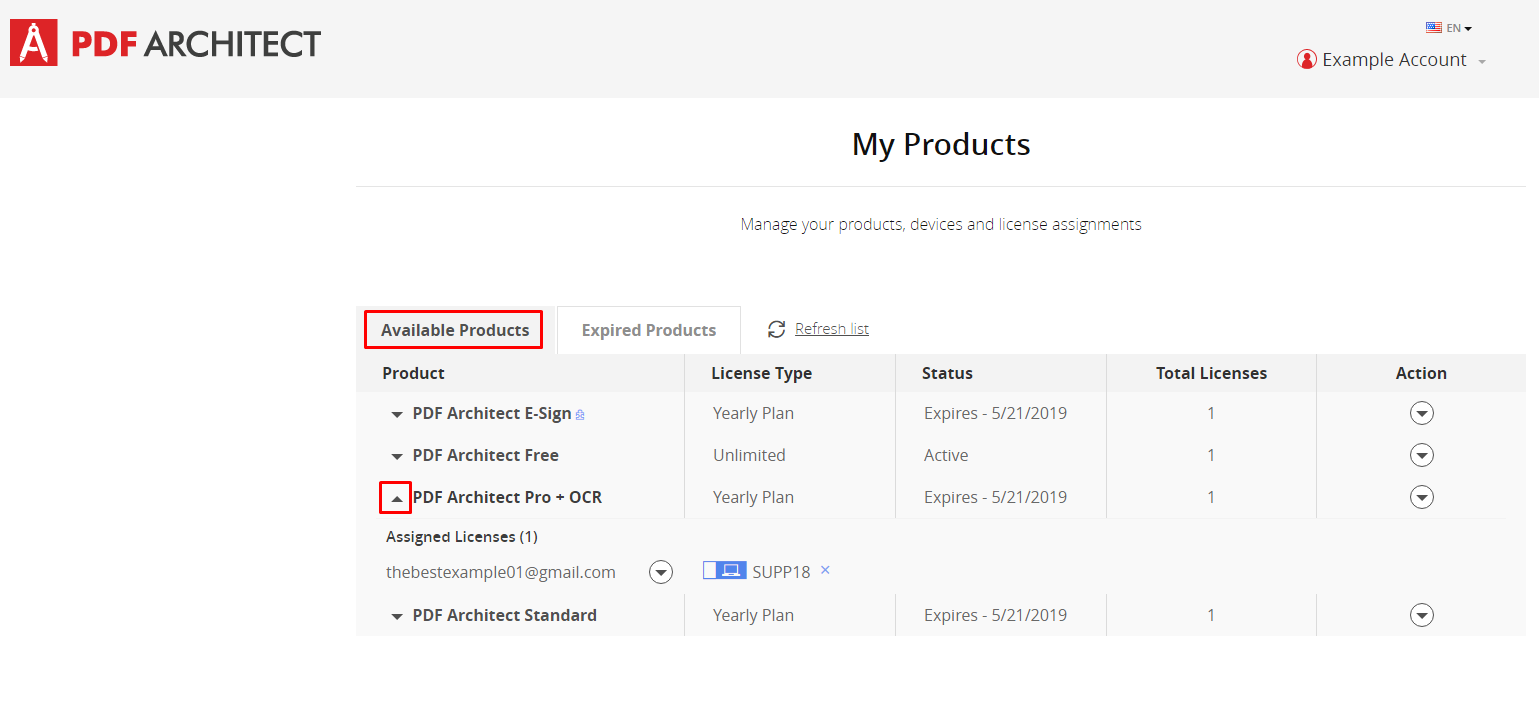
Task: Click Yearly Plan in the PDF Architect Pro + OCR row
Action: [753, 497]
